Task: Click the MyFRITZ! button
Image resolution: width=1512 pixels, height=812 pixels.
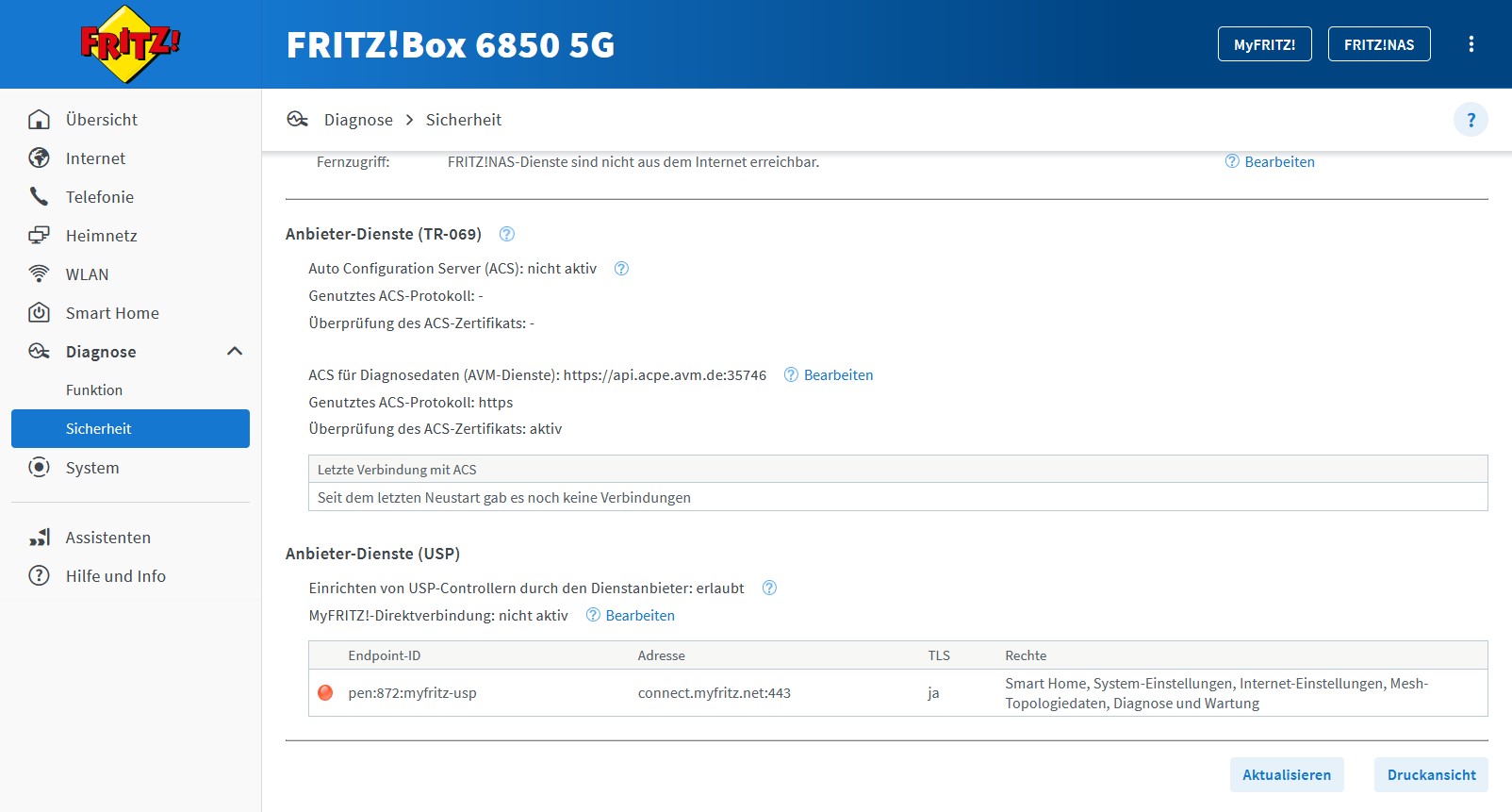Action: click(1264, 44)
